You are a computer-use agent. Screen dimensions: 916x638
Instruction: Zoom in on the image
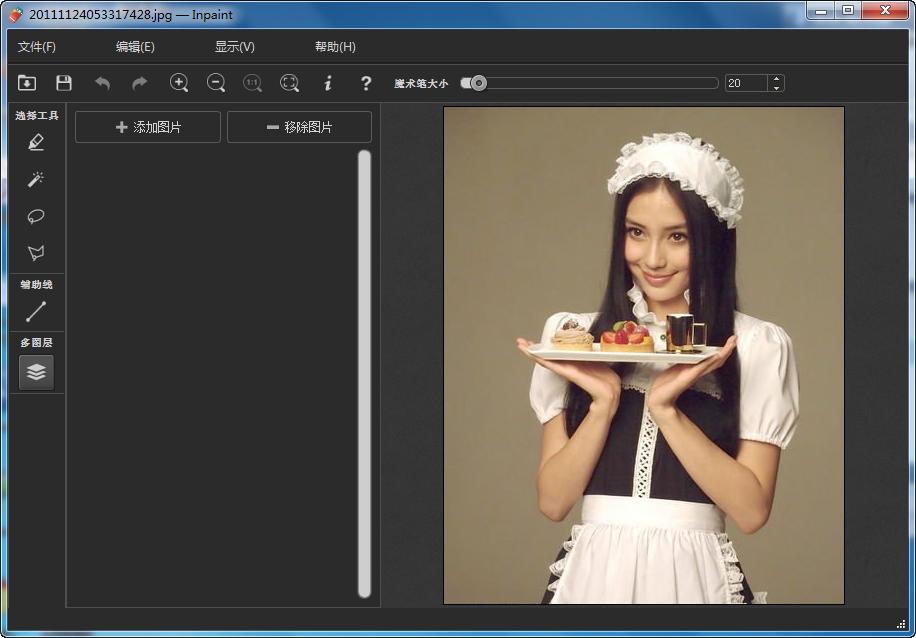pos(179,83)
